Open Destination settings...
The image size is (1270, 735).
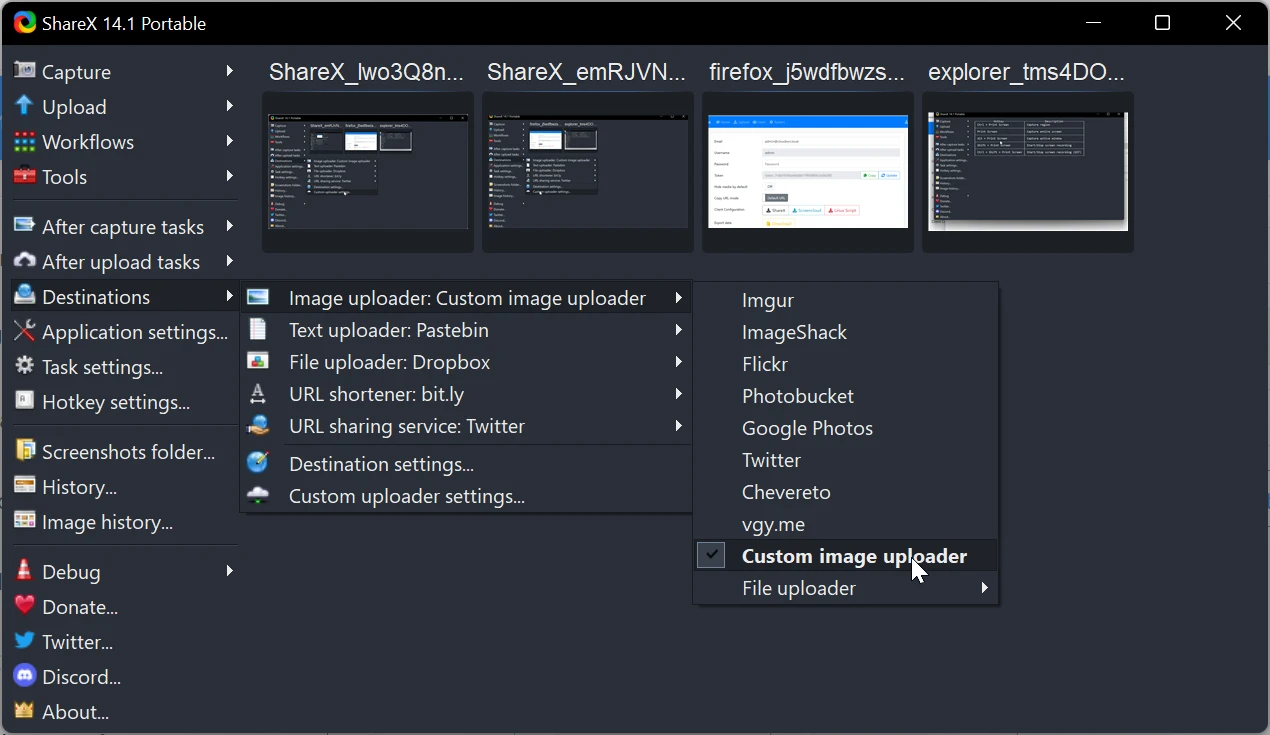coord(379,463)
